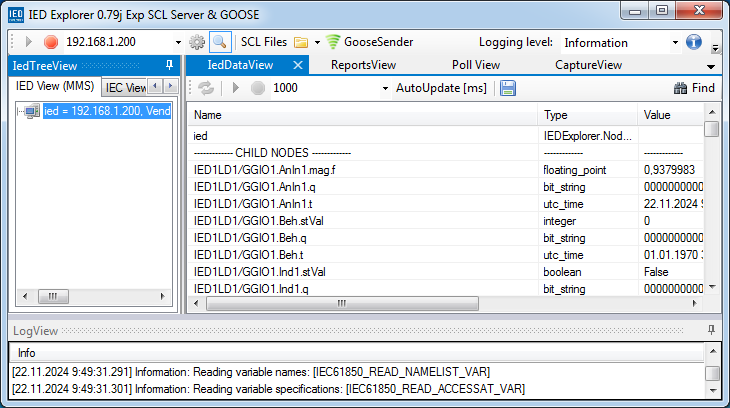Viewport: 730px width, 408px height.
Task: Toggle pin on the LogView panel
Action: point(711,330)
